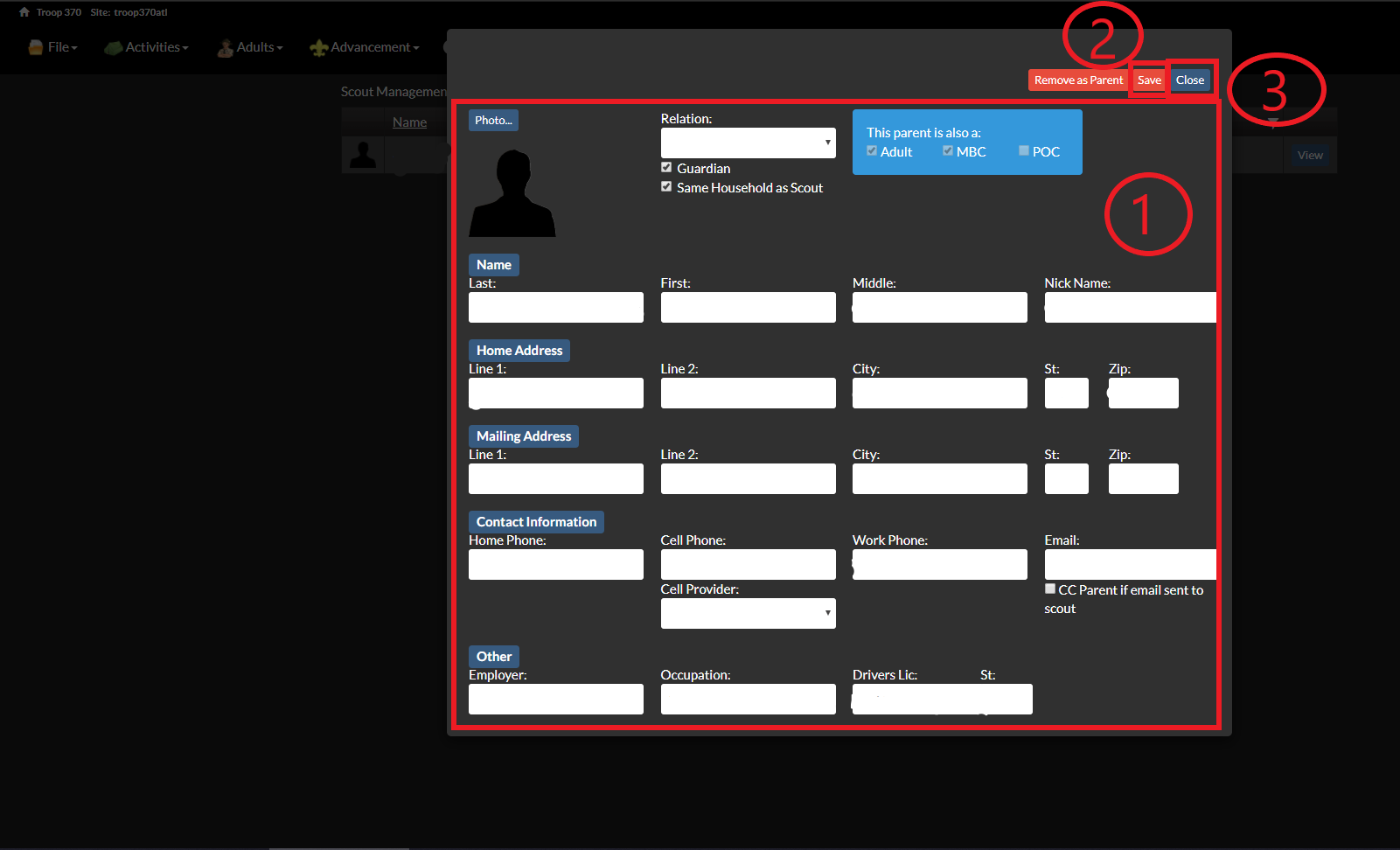Click the Remove as Parent button
The height and width of the screenshot is (850, 1400).
1076,80
